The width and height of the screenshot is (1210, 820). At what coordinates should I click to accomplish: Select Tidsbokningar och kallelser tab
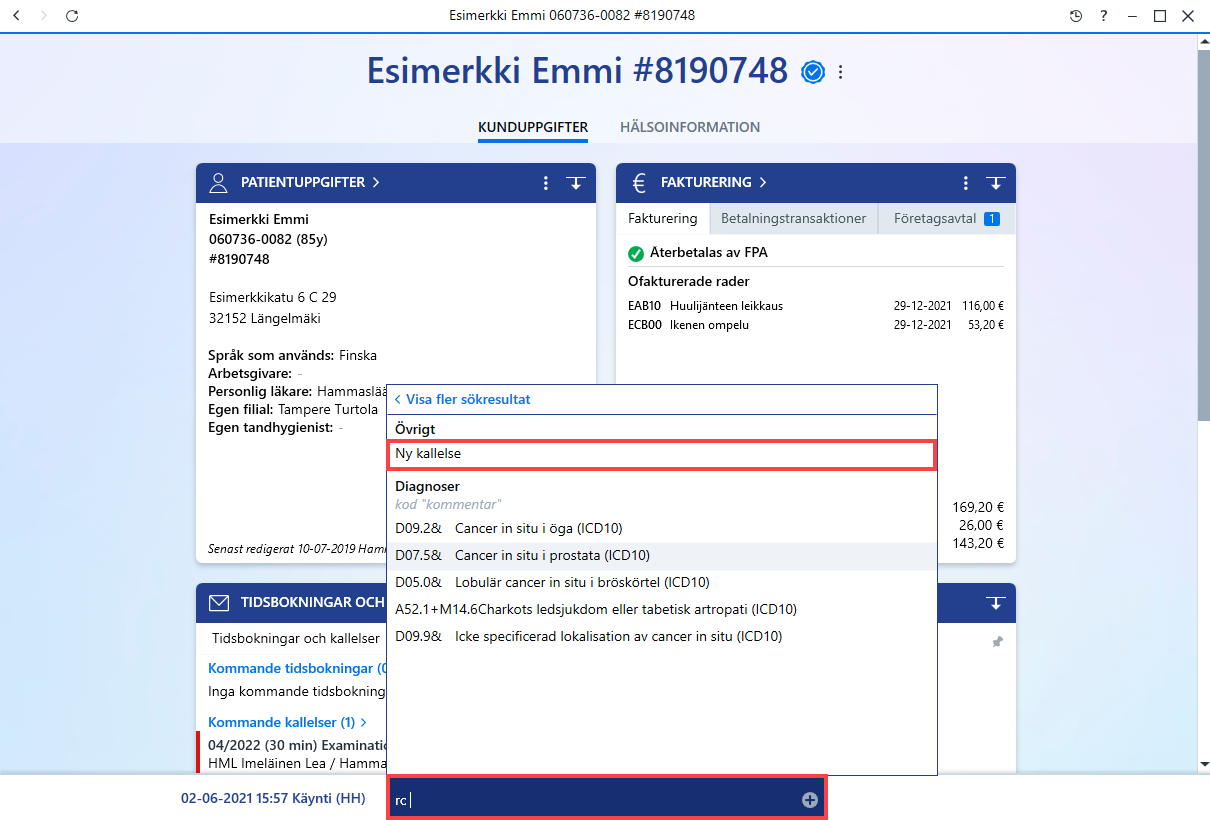pos(296,638)
